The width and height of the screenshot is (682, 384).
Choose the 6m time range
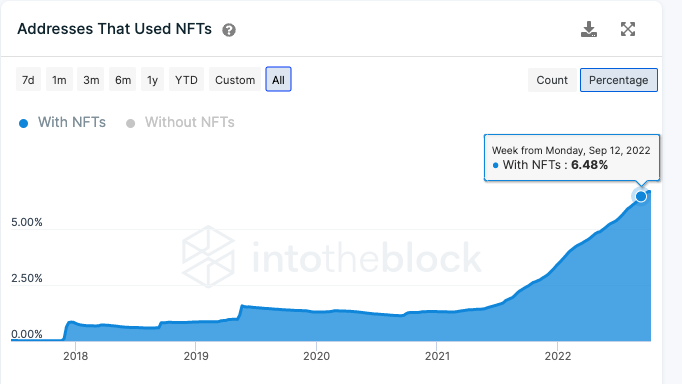pos(123,80)
